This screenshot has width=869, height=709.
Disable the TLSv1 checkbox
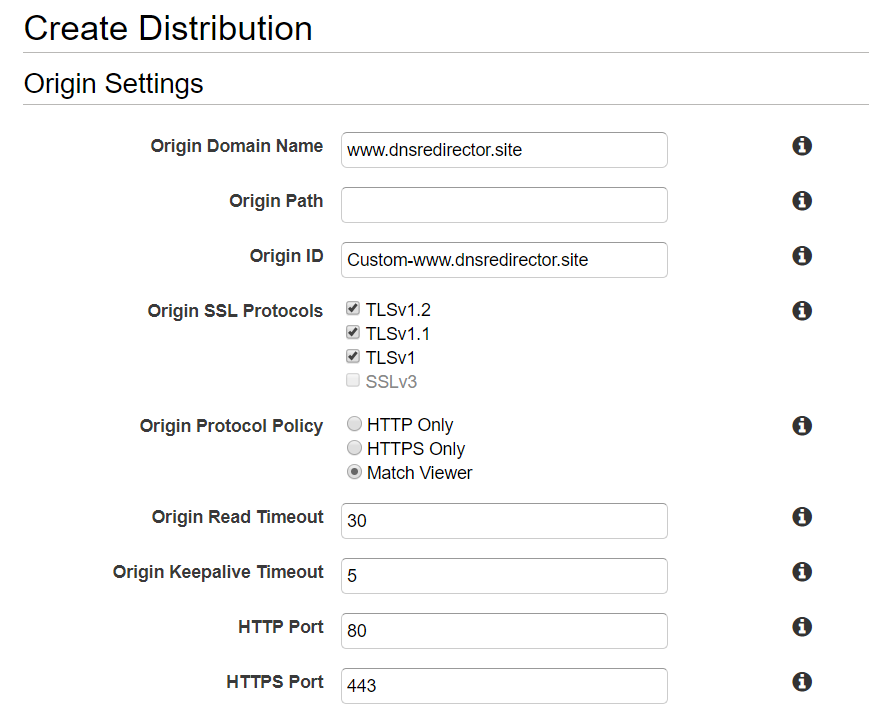[353, 357]
